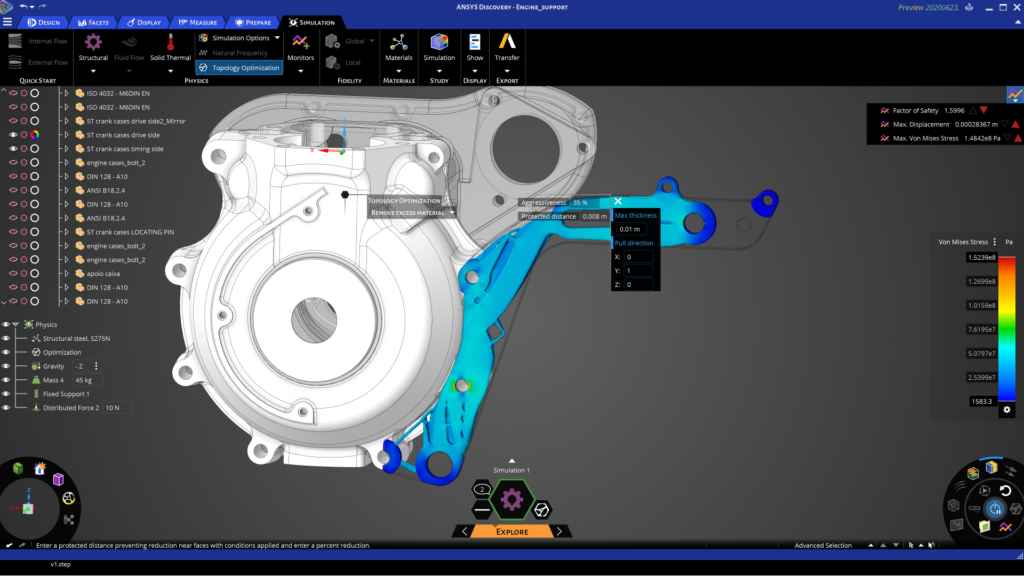Viewport: 1024px width, 576px height.
Task: Open legend settings gear below color scale
Action: click(1007, 409)
